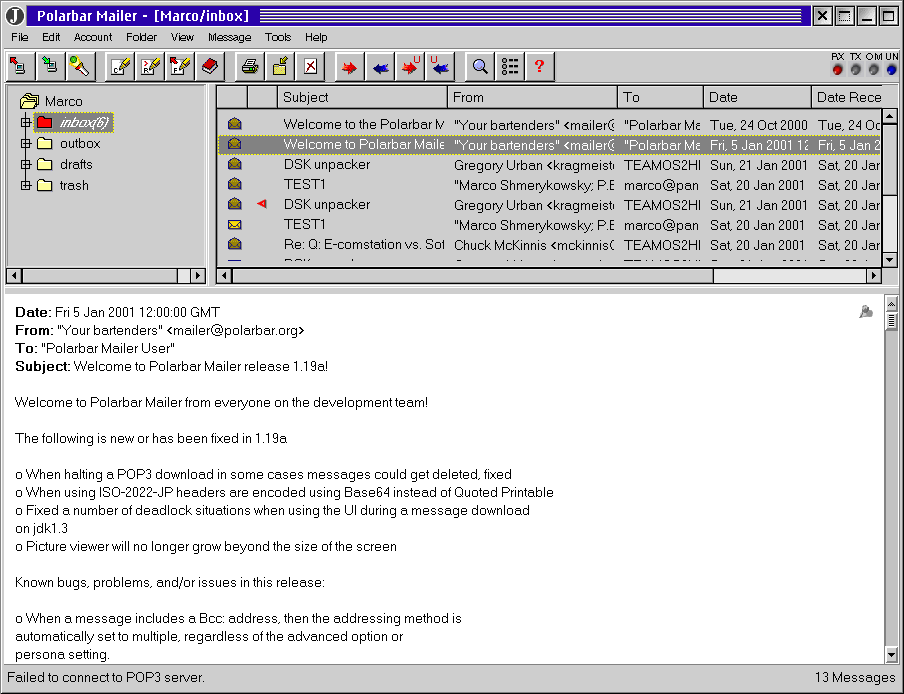The width and height of the screenshot is (904, 694).
Task: Select the 'Re: Q: E-comstation vs.' message subject
Action: coord(363,244)
